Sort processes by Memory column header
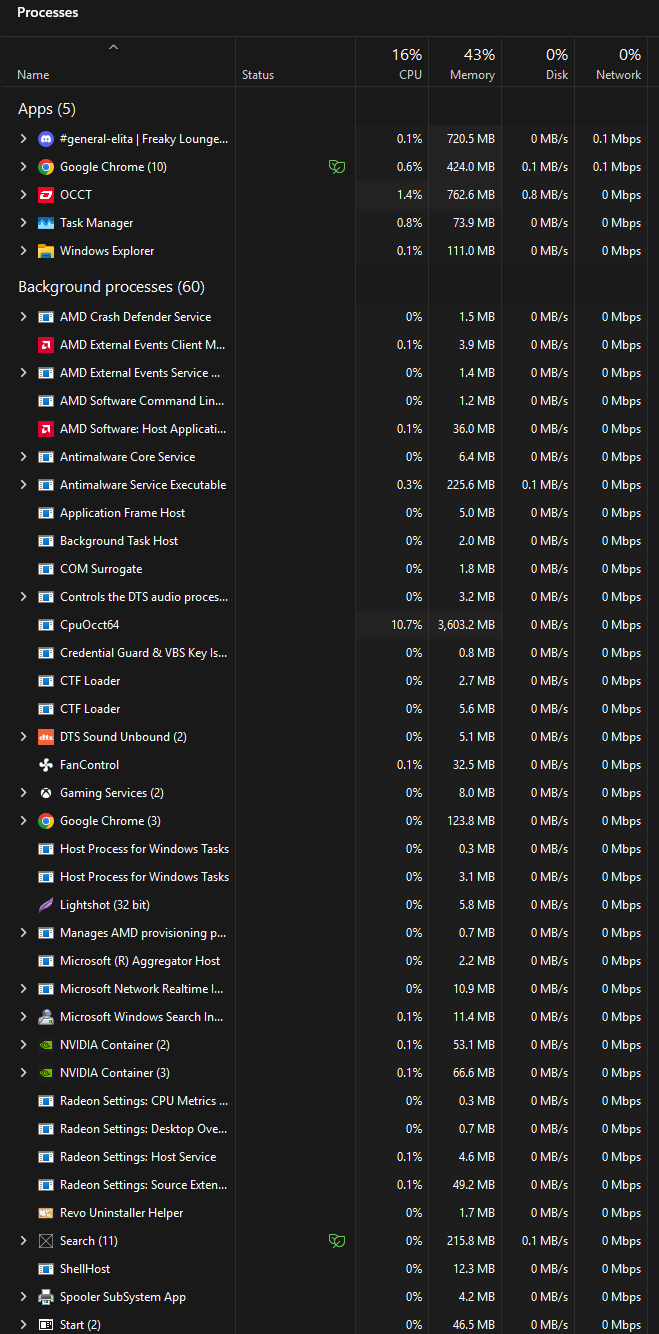 tap(465, 64)
